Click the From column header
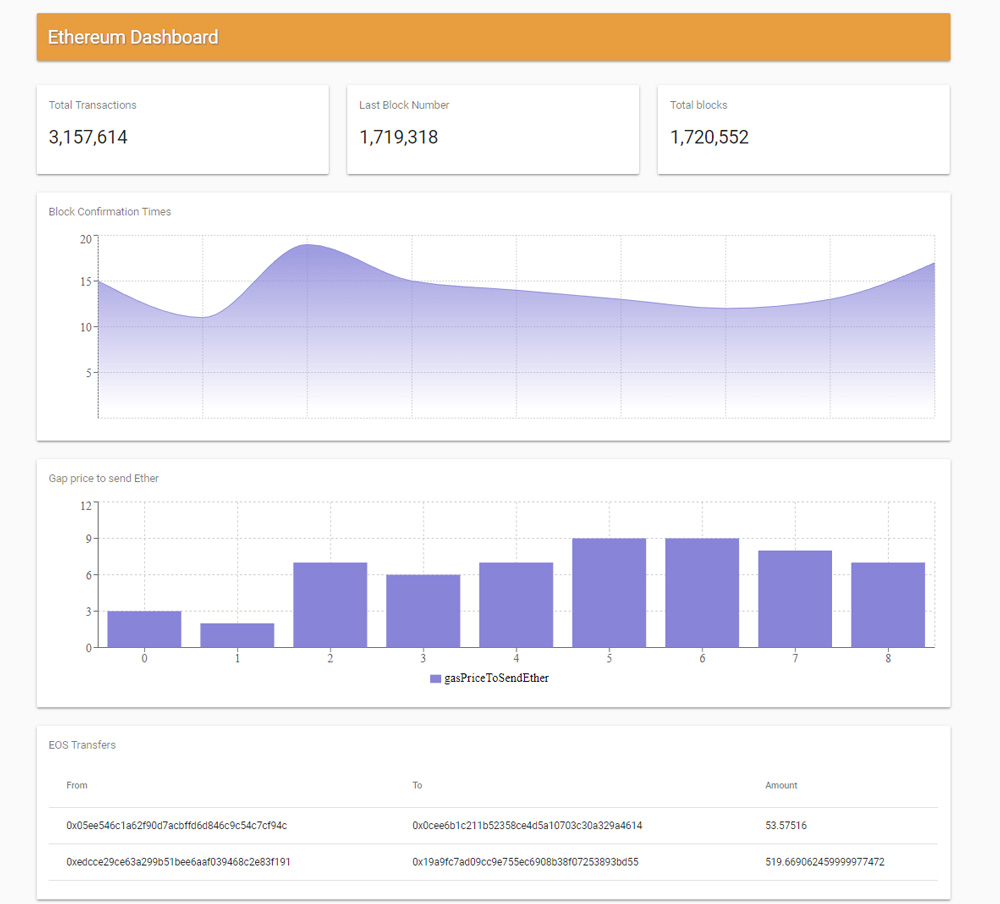 [77, 785]
